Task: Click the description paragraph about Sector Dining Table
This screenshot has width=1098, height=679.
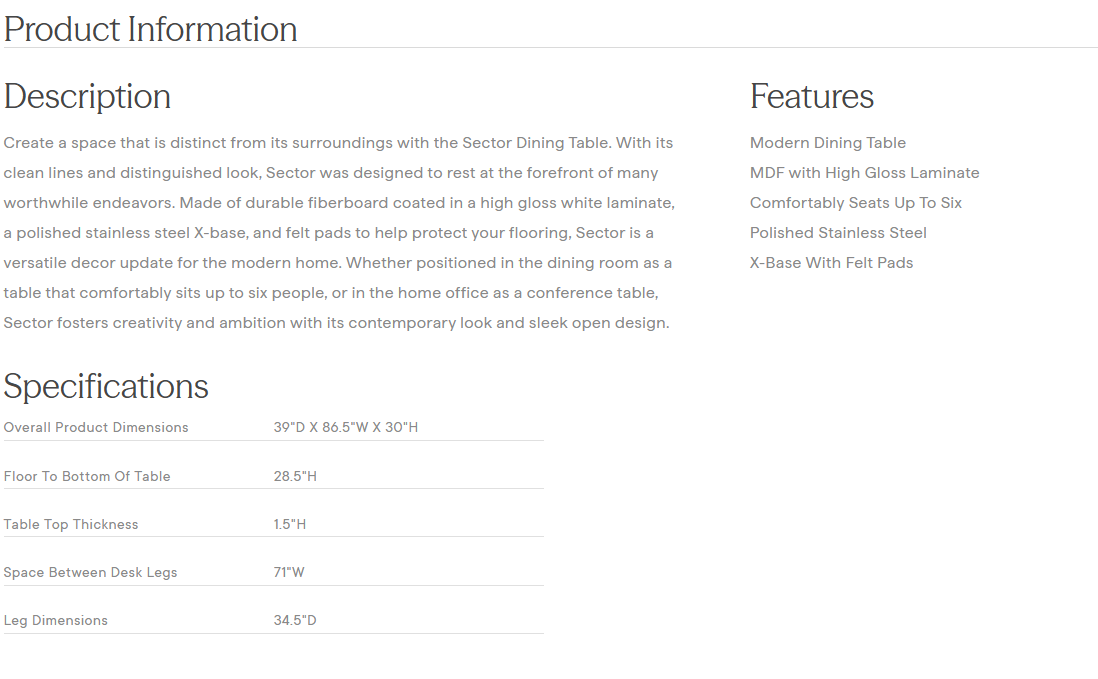Action: click(x=338, y=233)
